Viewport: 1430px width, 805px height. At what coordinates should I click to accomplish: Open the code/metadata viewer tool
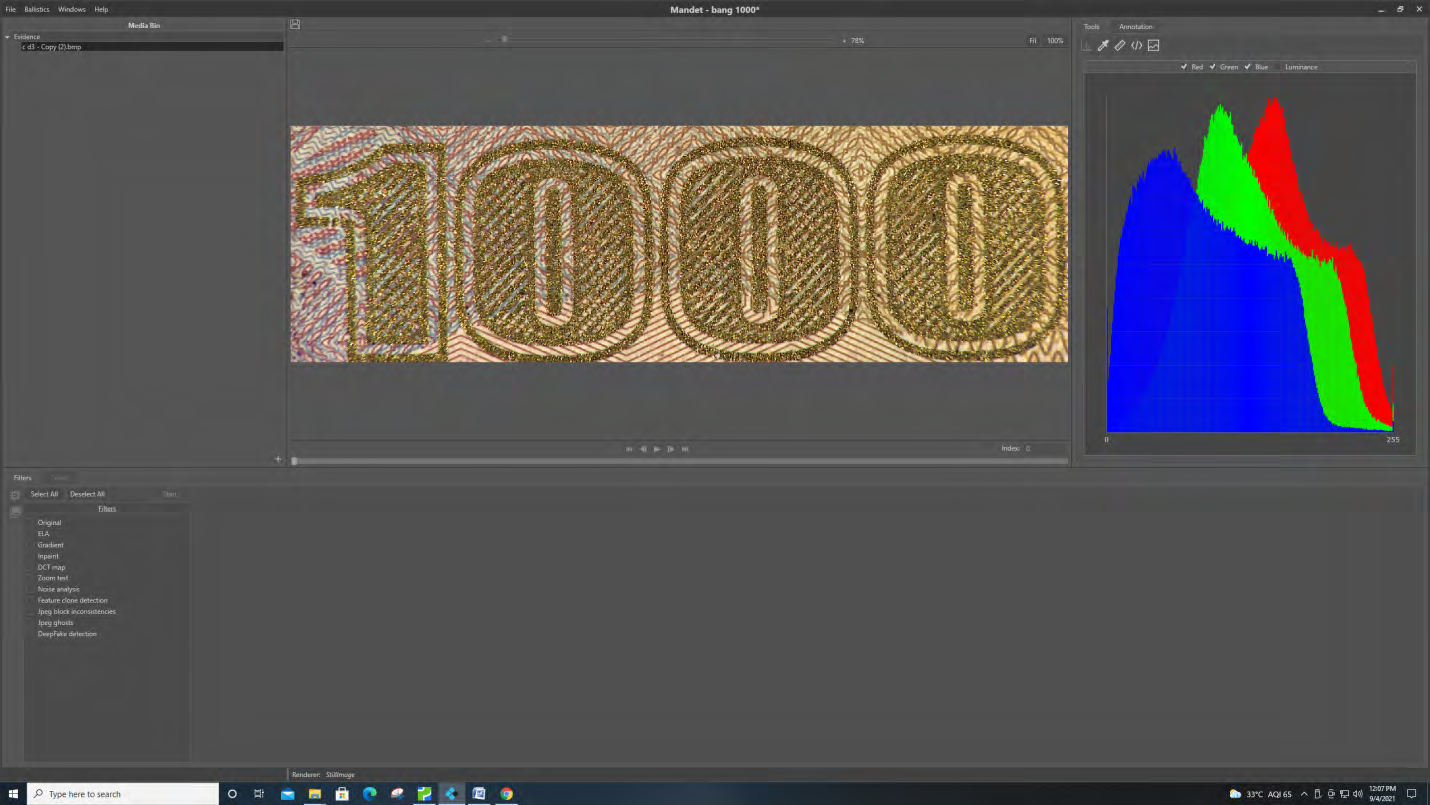click(1137, 45)
